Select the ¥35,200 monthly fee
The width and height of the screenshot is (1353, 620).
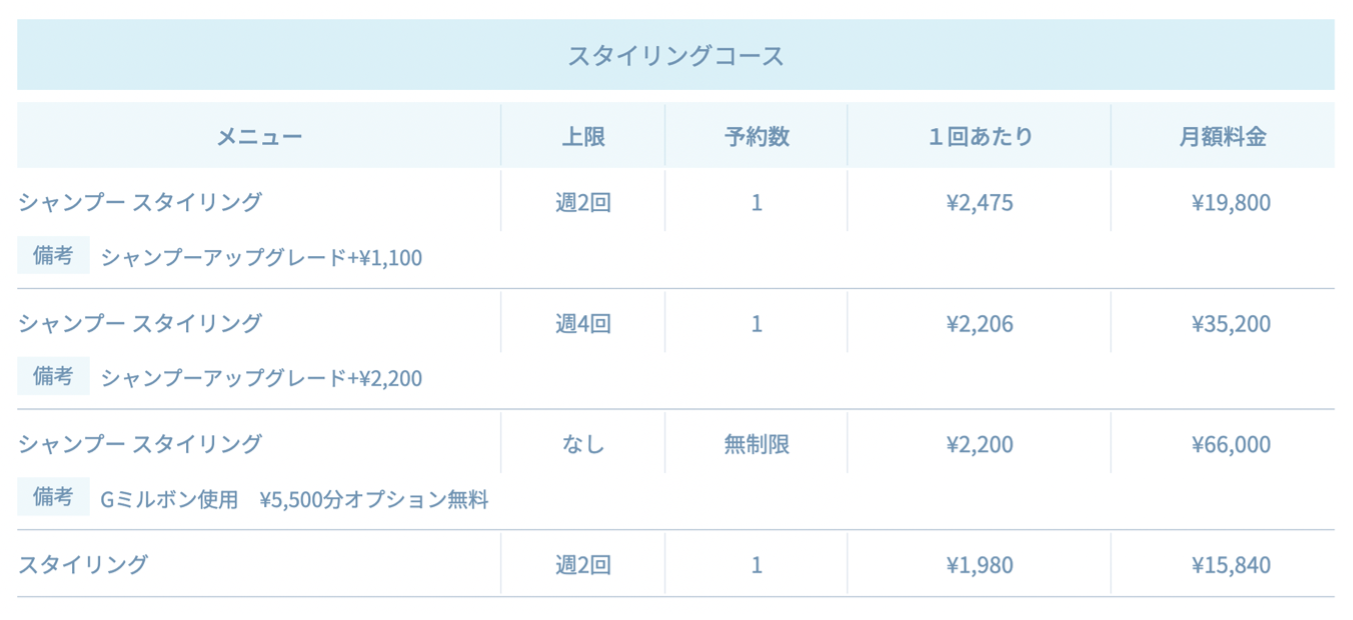click(1230, 324)
